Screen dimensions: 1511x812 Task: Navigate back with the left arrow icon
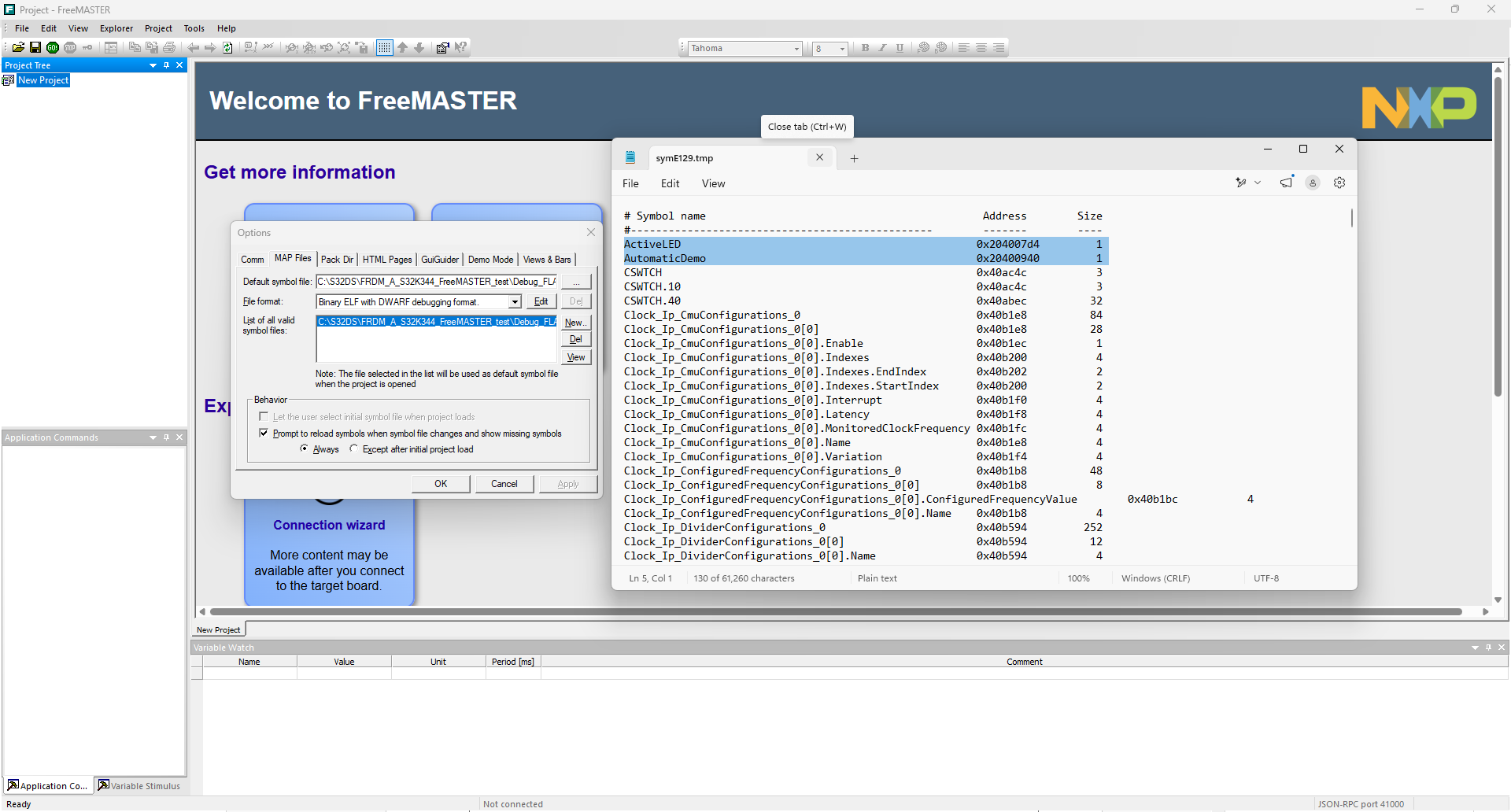194,48
